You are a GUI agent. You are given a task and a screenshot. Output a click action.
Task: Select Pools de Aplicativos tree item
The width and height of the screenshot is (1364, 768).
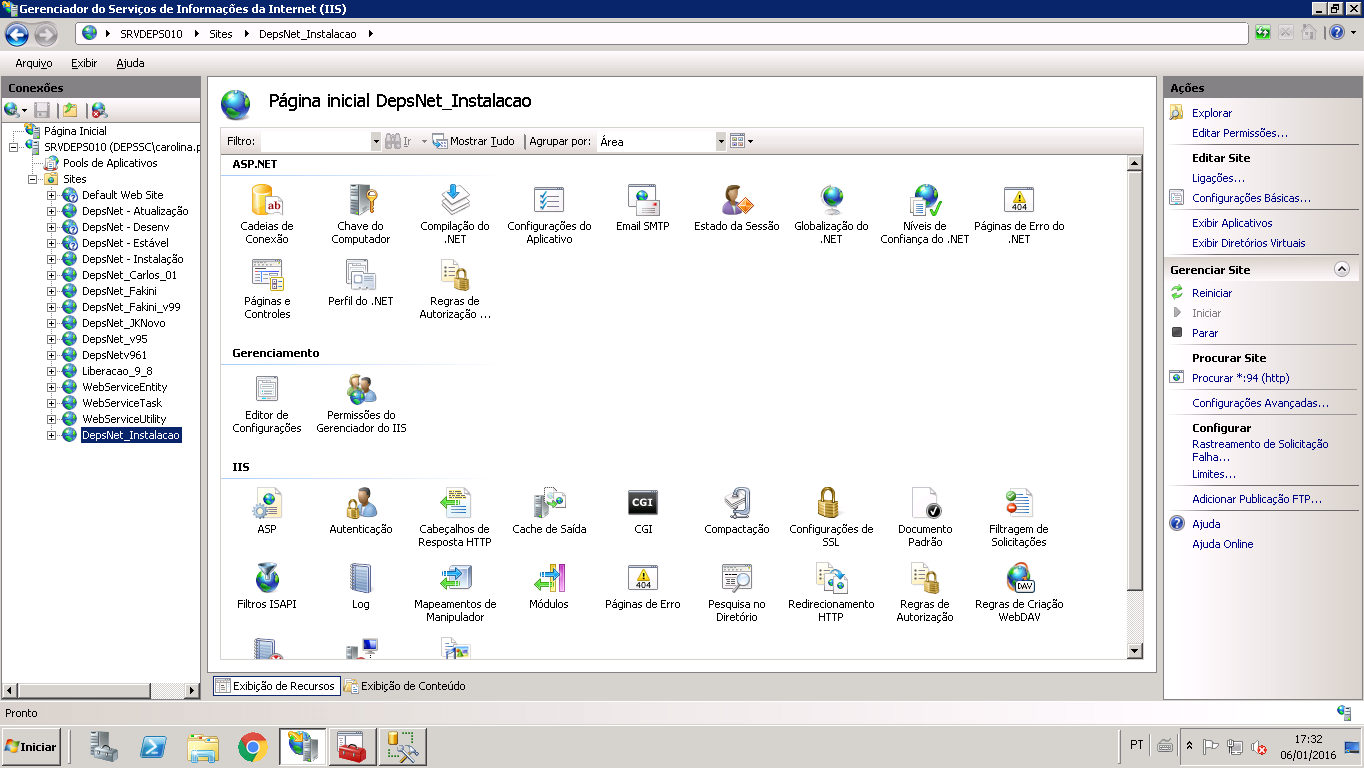click(x=110, y=163)
